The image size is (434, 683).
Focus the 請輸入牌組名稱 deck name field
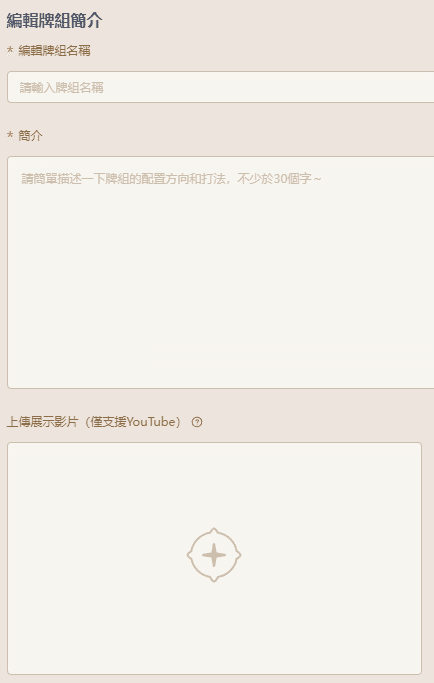pos(220,87)
